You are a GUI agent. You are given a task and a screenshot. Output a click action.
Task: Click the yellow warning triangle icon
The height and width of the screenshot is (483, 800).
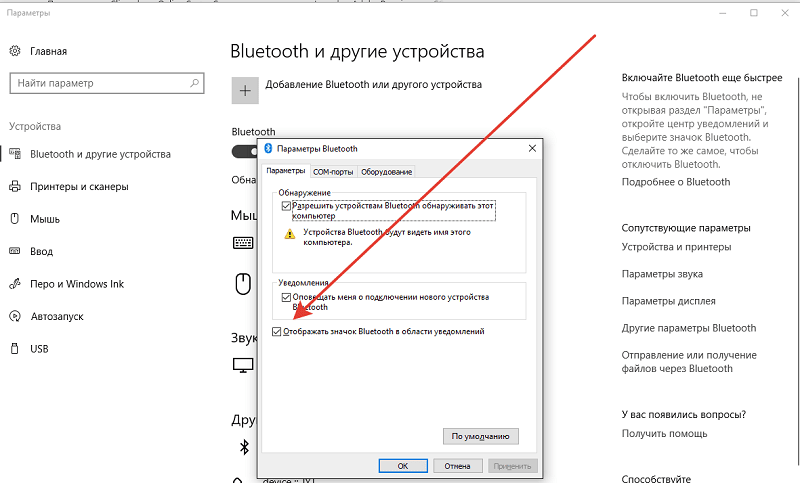(290, 234)
